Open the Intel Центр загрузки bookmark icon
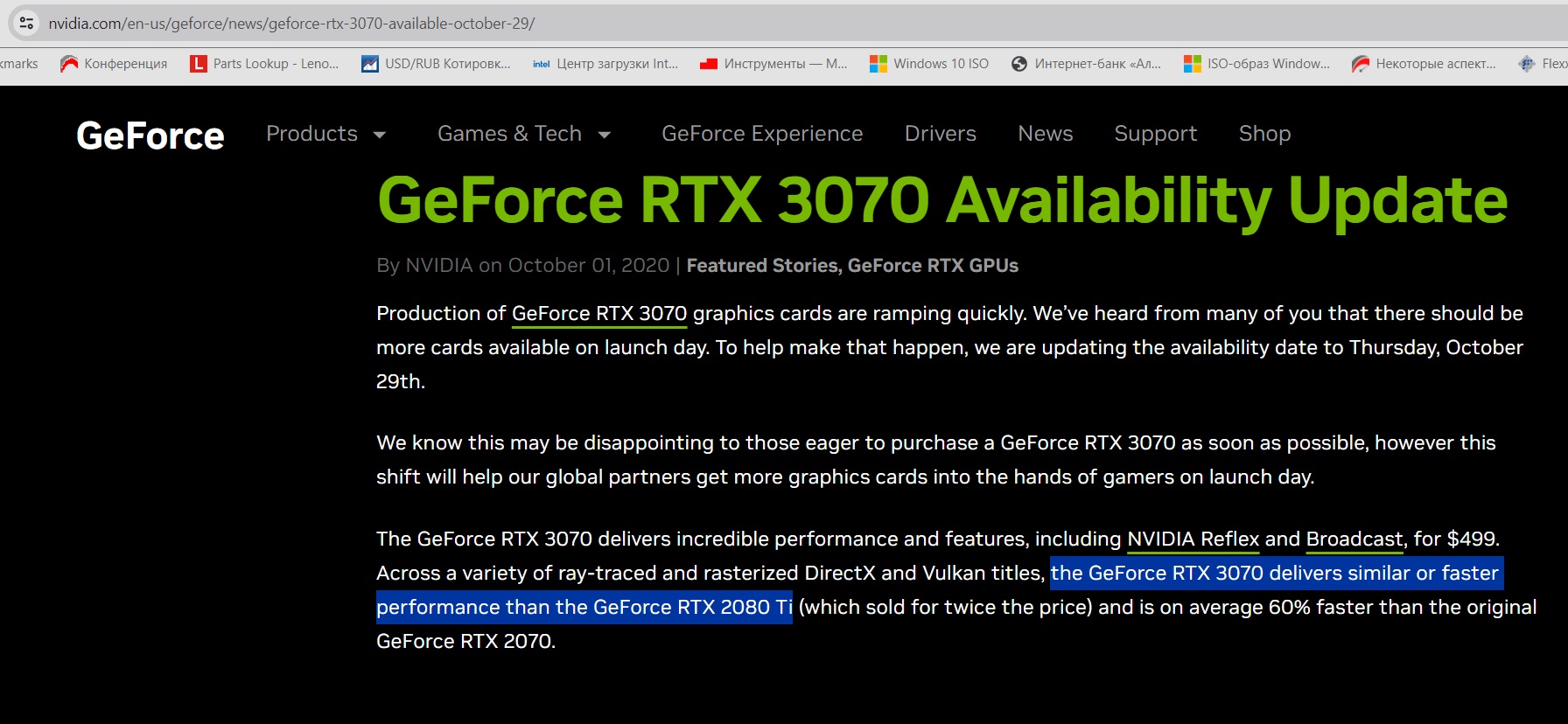The height and width of the screenshot is (724, 1568). coord(542,64)
